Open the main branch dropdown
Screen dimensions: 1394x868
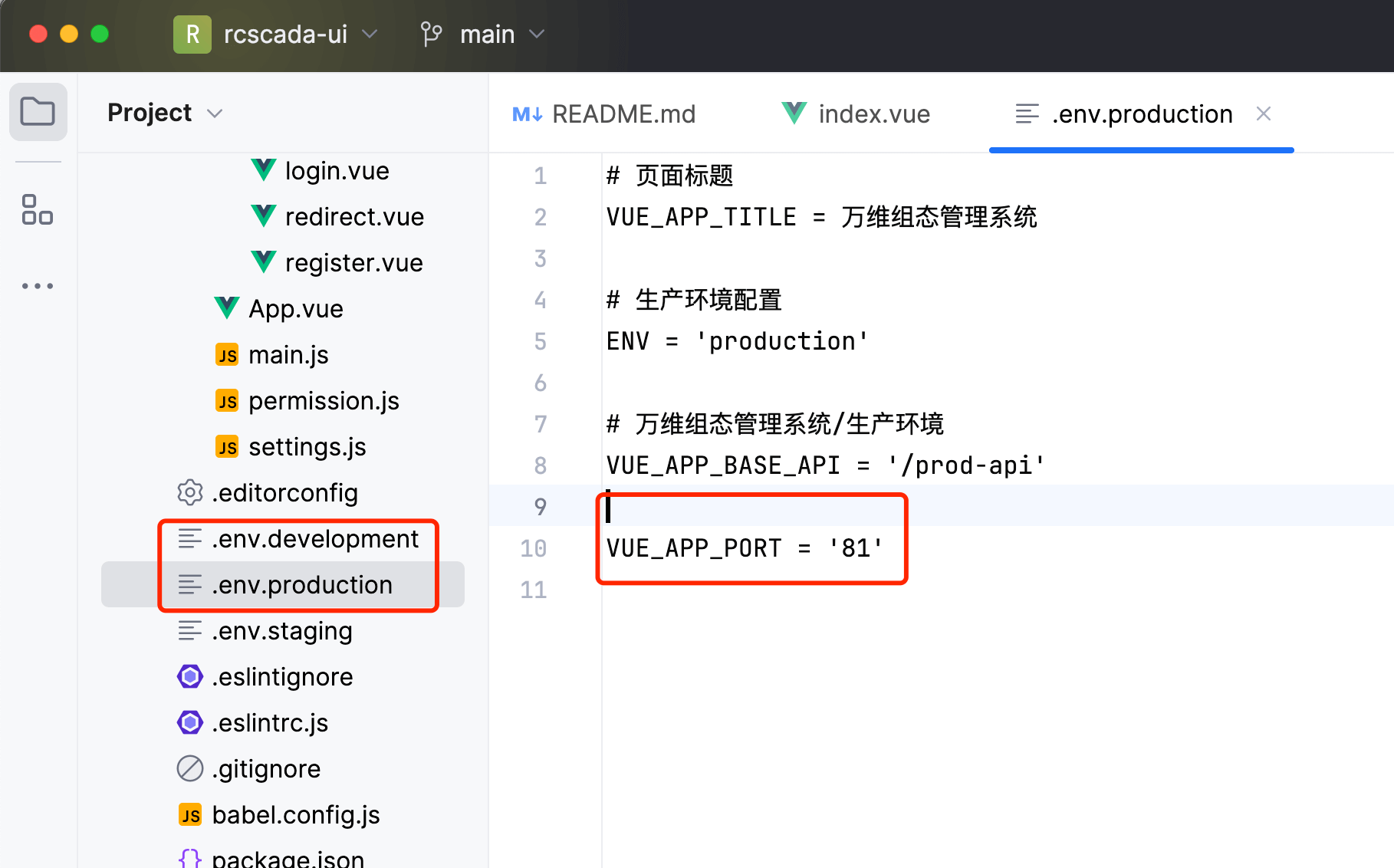pyautogui.click(x=537, y=35)
